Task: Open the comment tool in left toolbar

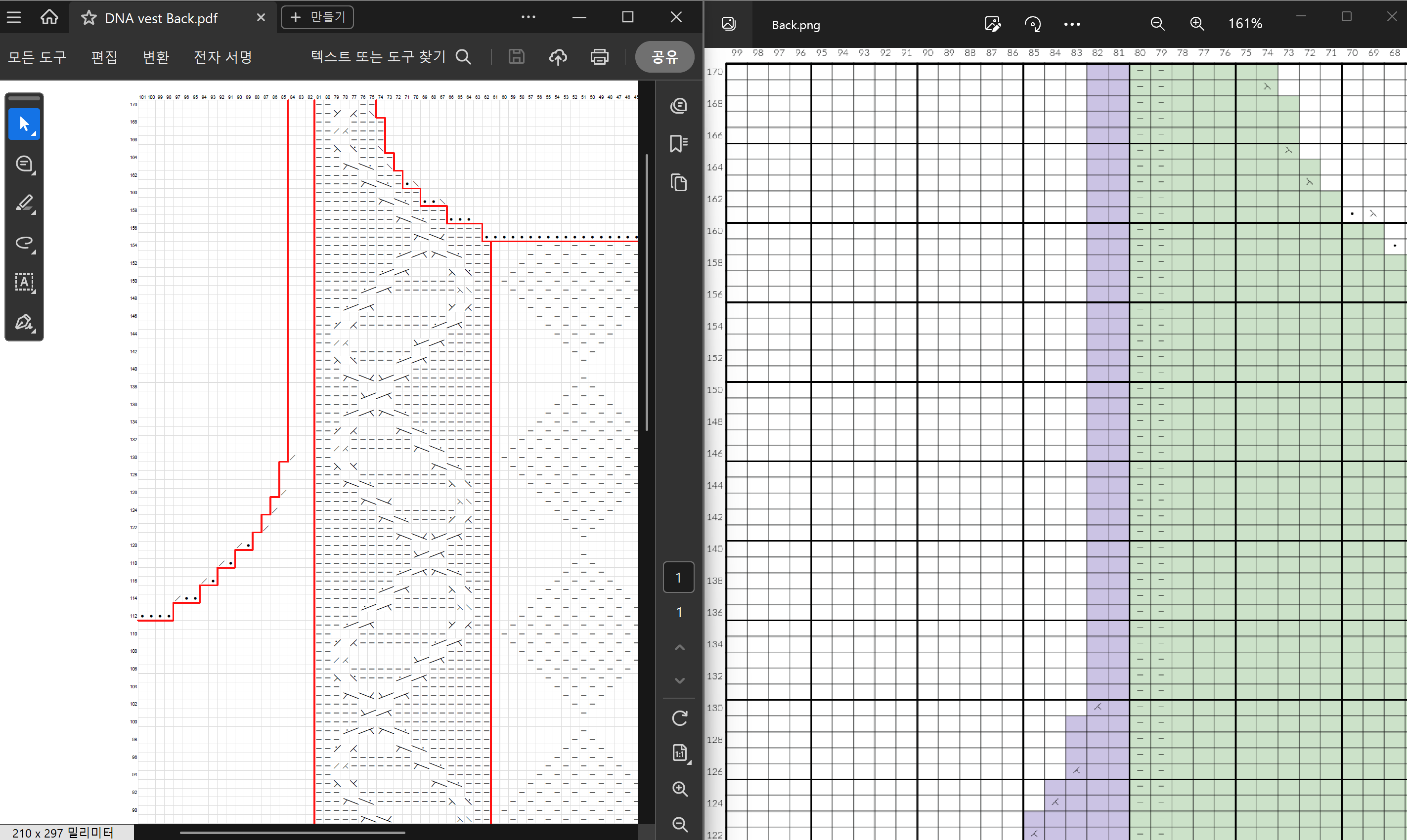Action: (24, 164)
